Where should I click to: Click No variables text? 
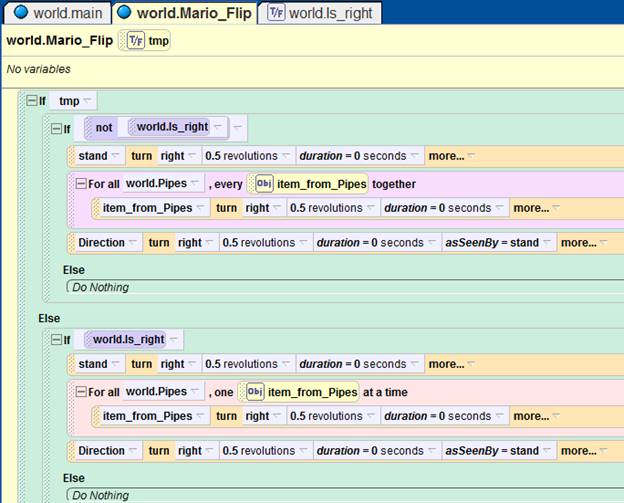click(39, 69)
